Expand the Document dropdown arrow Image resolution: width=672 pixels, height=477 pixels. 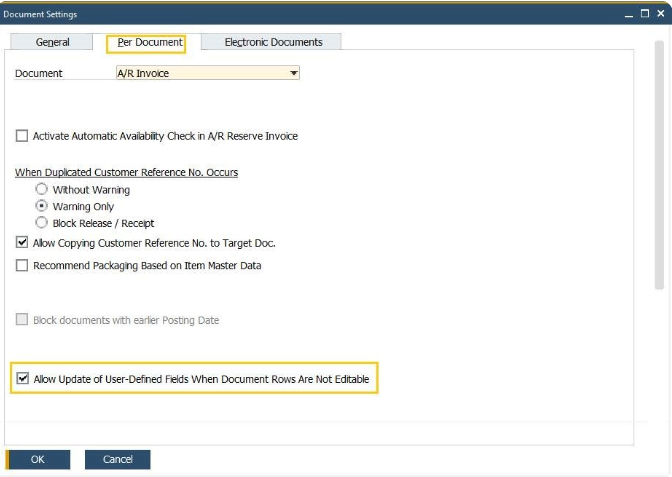[x=293, y=73]
